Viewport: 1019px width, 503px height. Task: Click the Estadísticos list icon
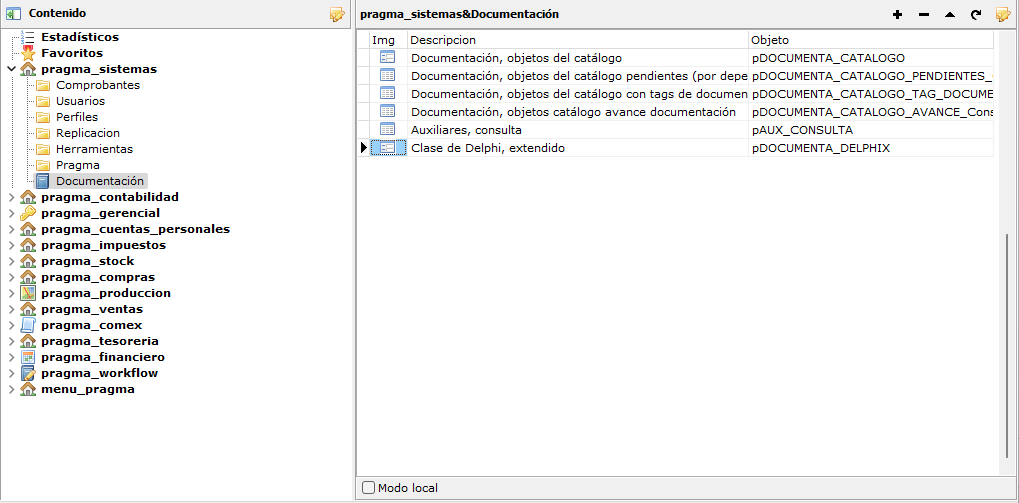pyautogui.click(x=28, y=37)
